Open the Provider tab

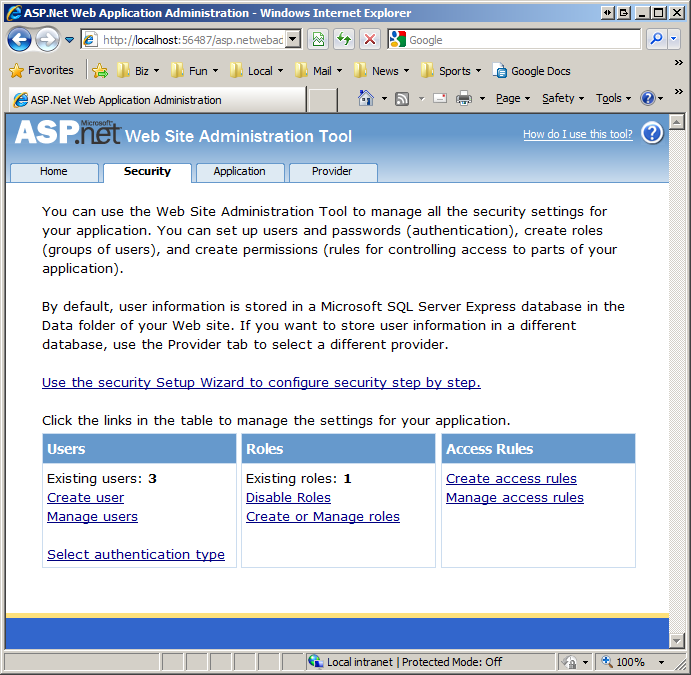(332, 172)
